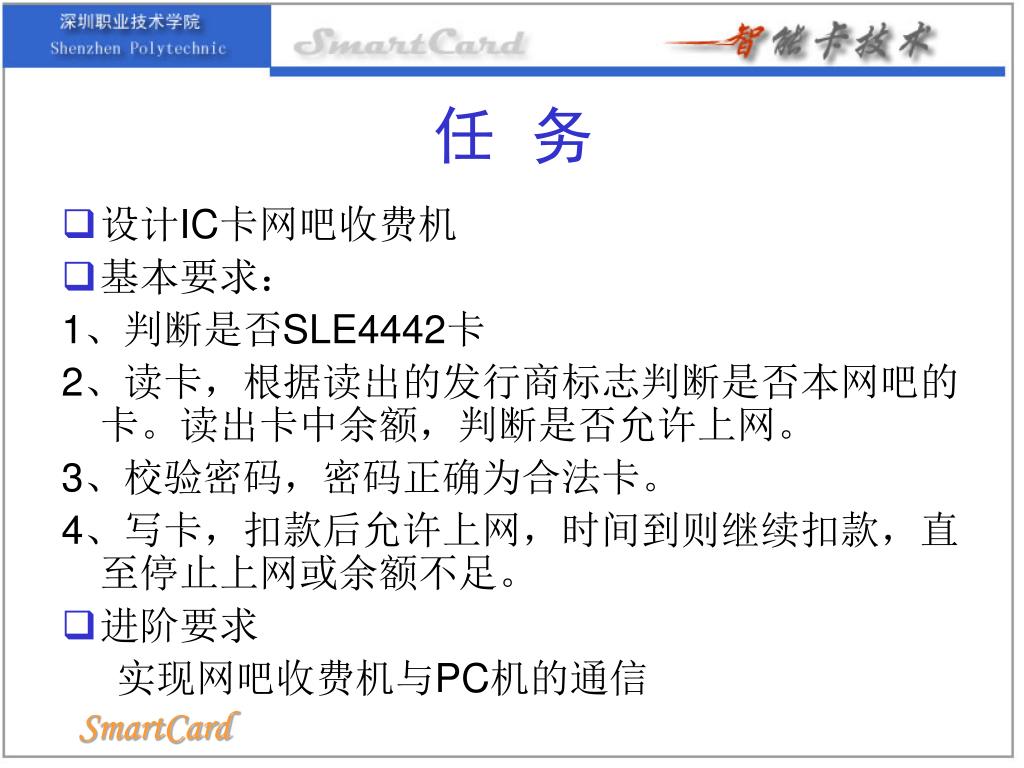
Task: Select the text 设计IC卡网吧收费机
Action: click(x=279, y=224)
